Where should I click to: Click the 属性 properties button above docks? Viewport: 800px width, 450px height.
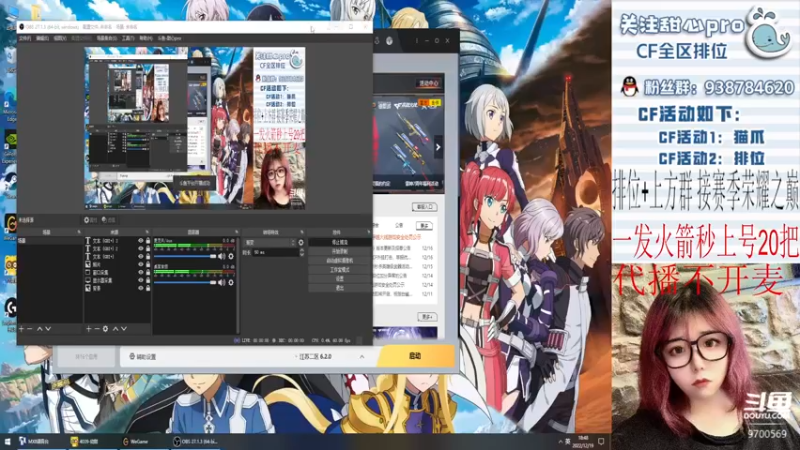pos(90,220)
